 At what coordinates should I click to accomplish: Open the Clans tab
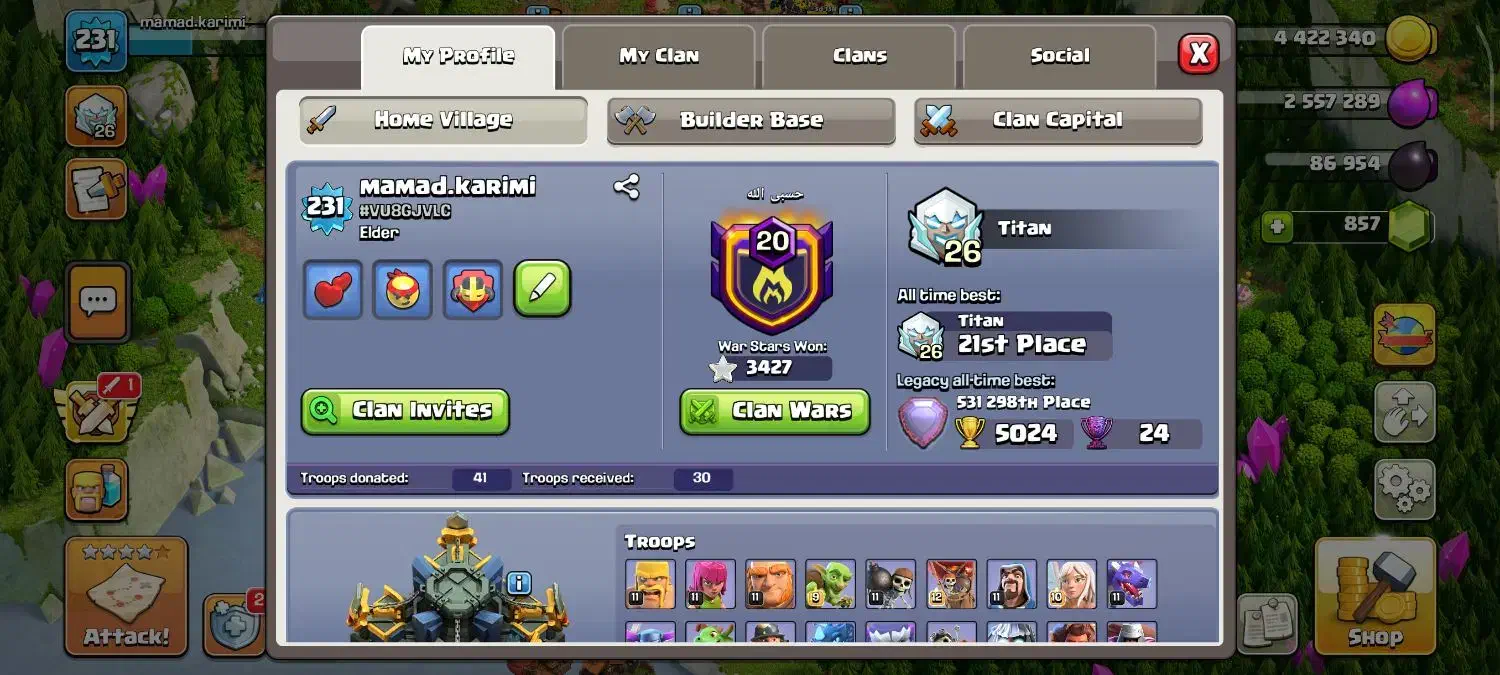[x=859, y=56]
